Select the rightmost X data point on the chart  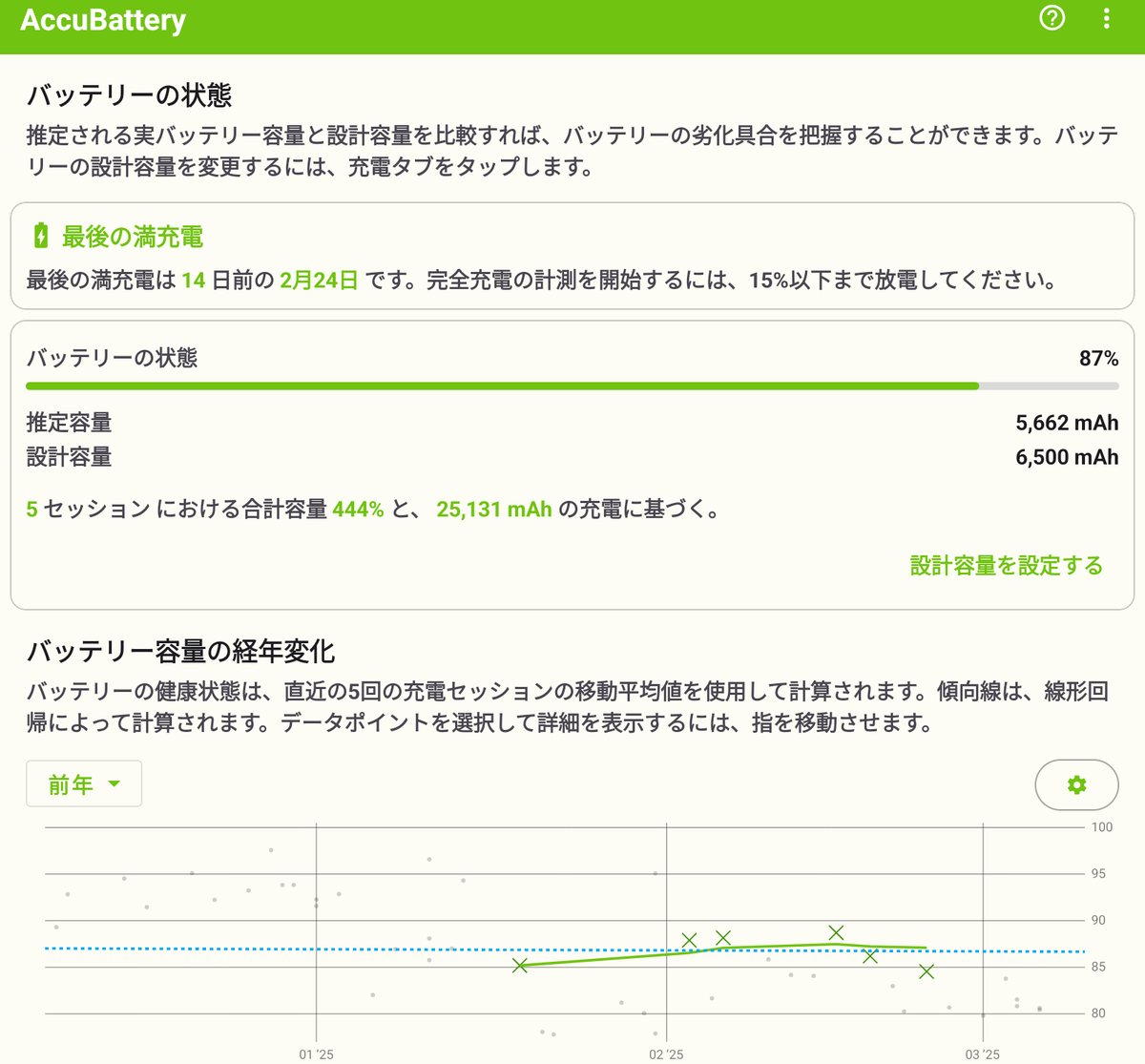click(926, 973)
